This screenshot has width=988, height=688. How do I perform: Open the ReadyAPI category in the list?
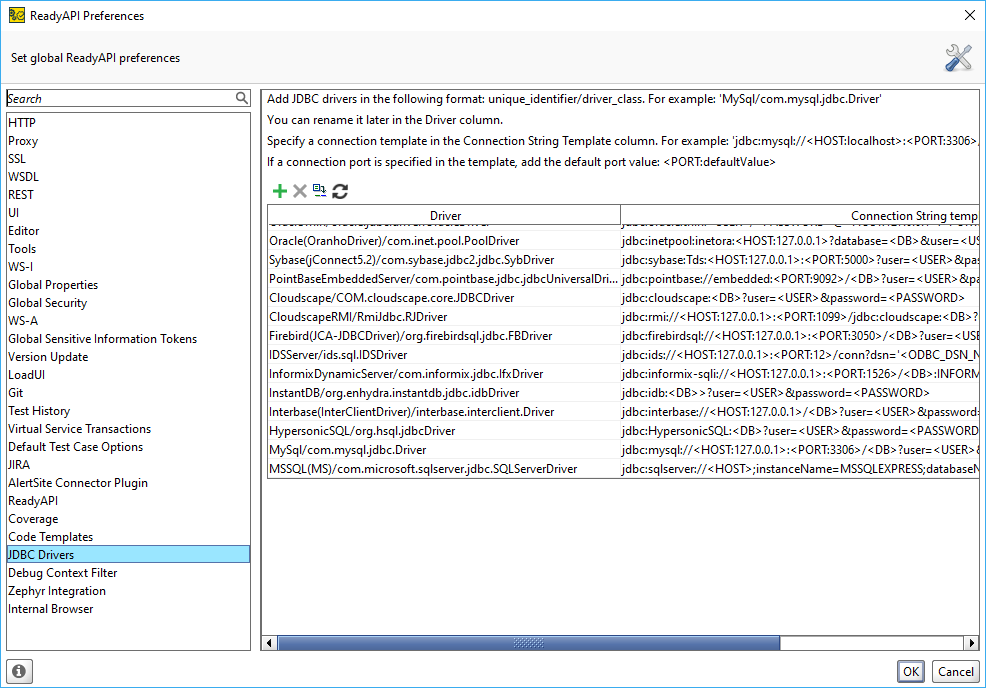click(129, 501)
